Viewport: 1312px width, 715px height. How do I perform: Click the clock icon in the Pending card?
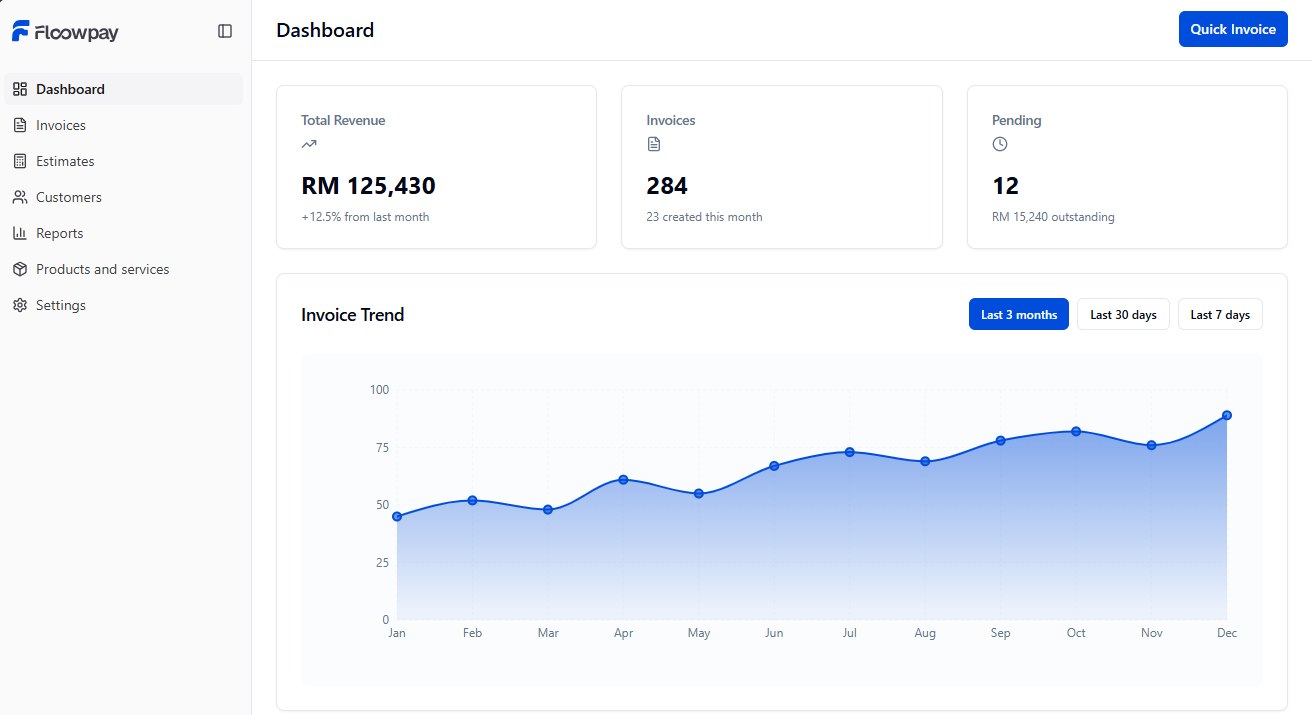coord(1000,144)
